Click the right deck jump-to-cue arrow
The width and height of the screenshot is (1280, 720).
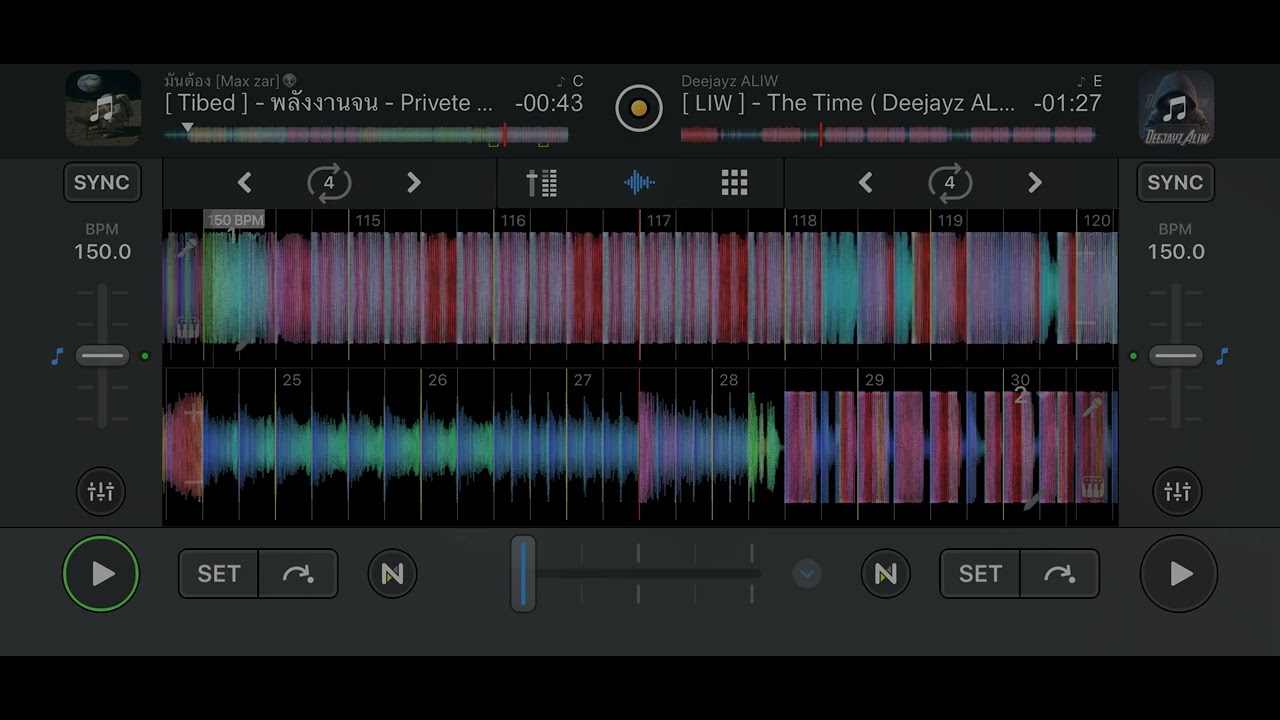[1059, 574]
